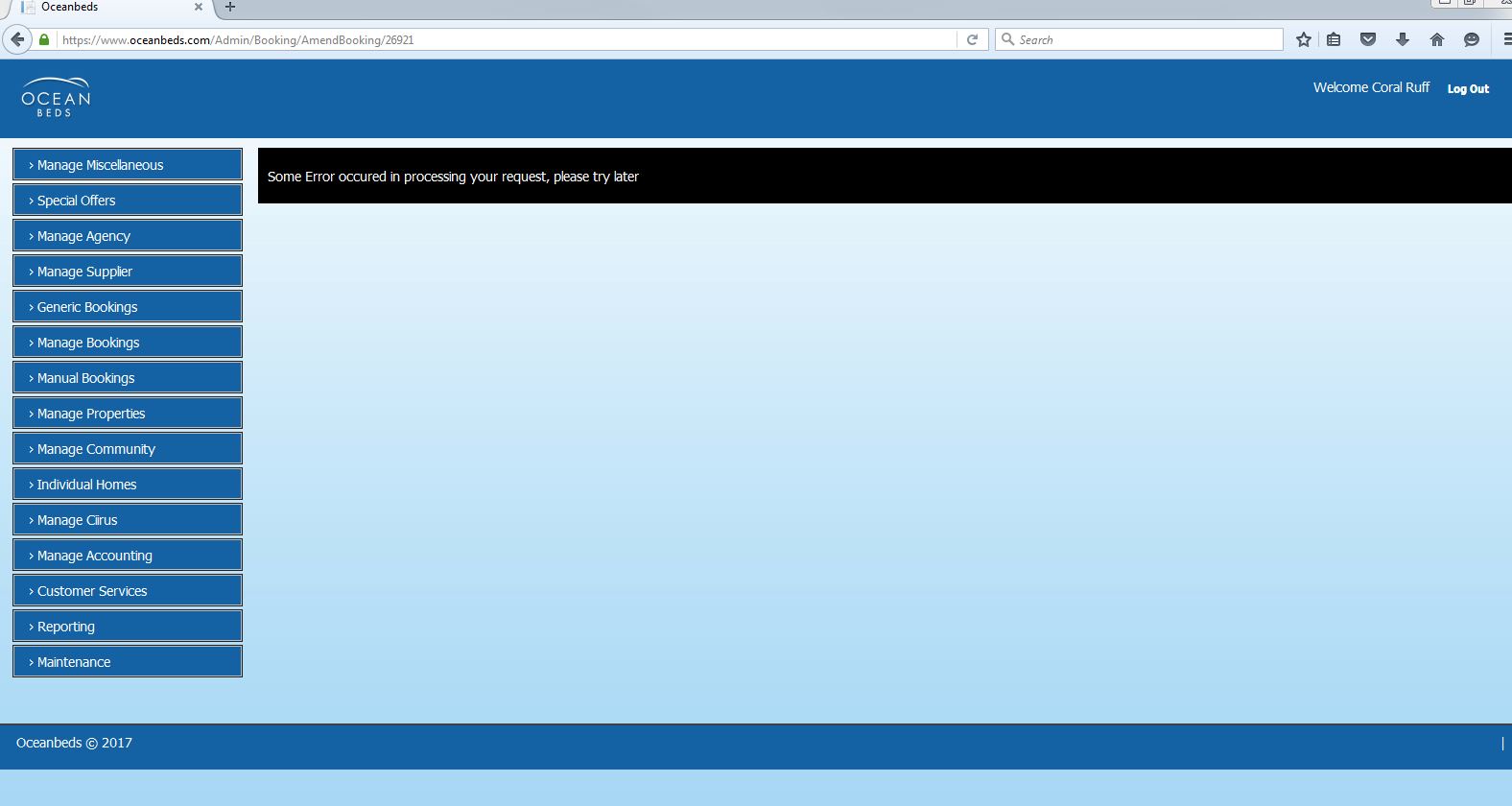The width and height of the screenshot is (1512, 806).
Task: Open a new browser tab
Action: (229, 7)
